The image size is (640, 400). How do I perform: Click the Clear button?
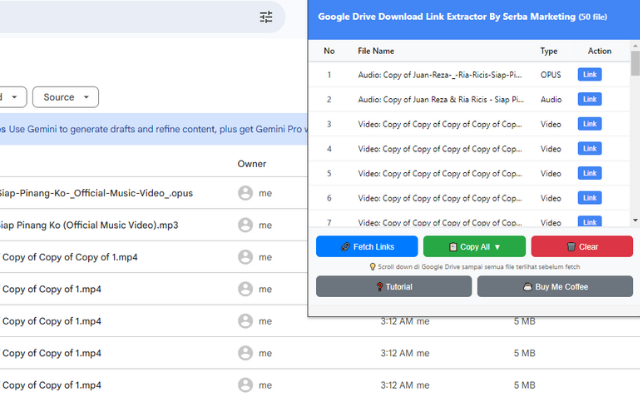[x=582, y=247]
